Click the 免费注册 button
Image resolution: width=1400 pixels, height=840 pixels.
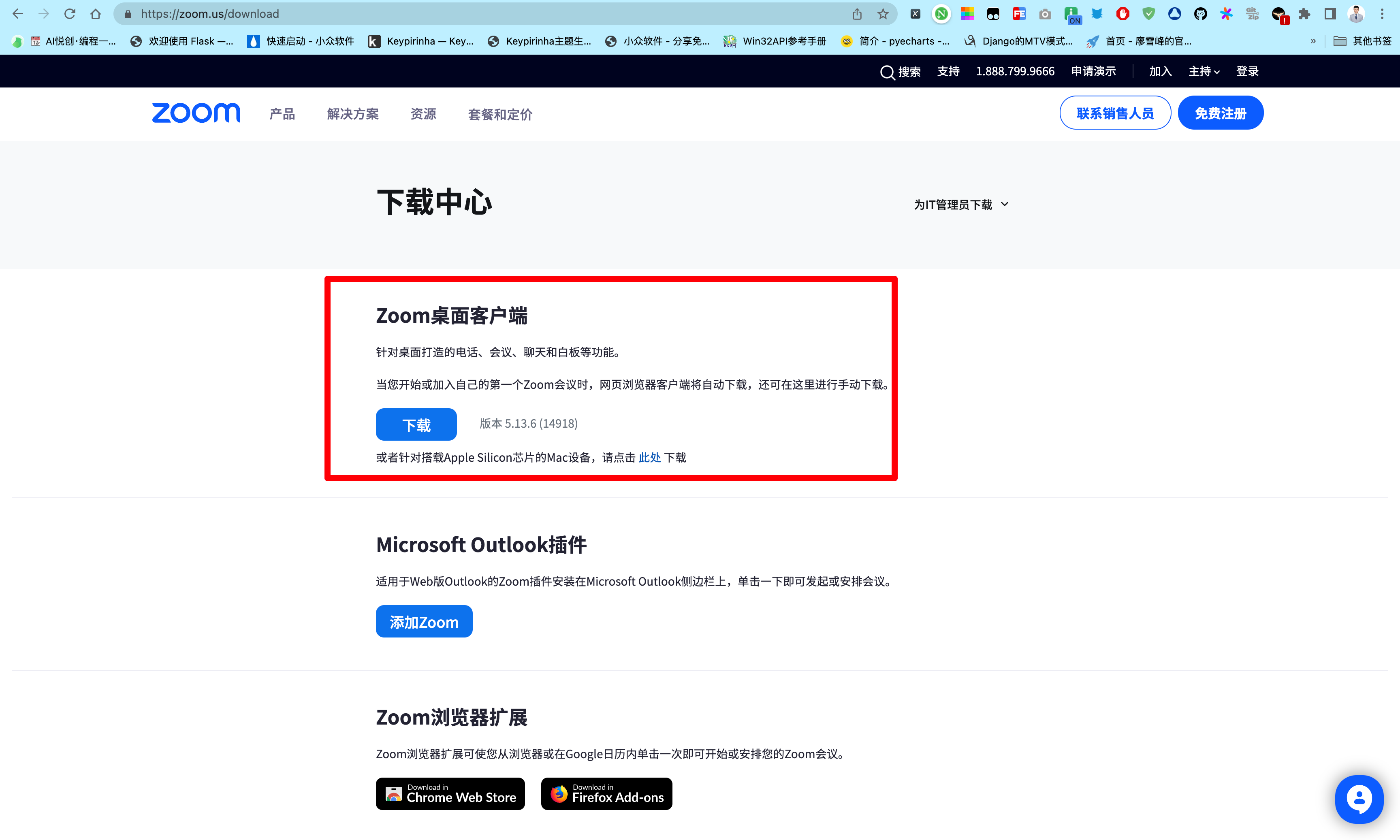1221,113
